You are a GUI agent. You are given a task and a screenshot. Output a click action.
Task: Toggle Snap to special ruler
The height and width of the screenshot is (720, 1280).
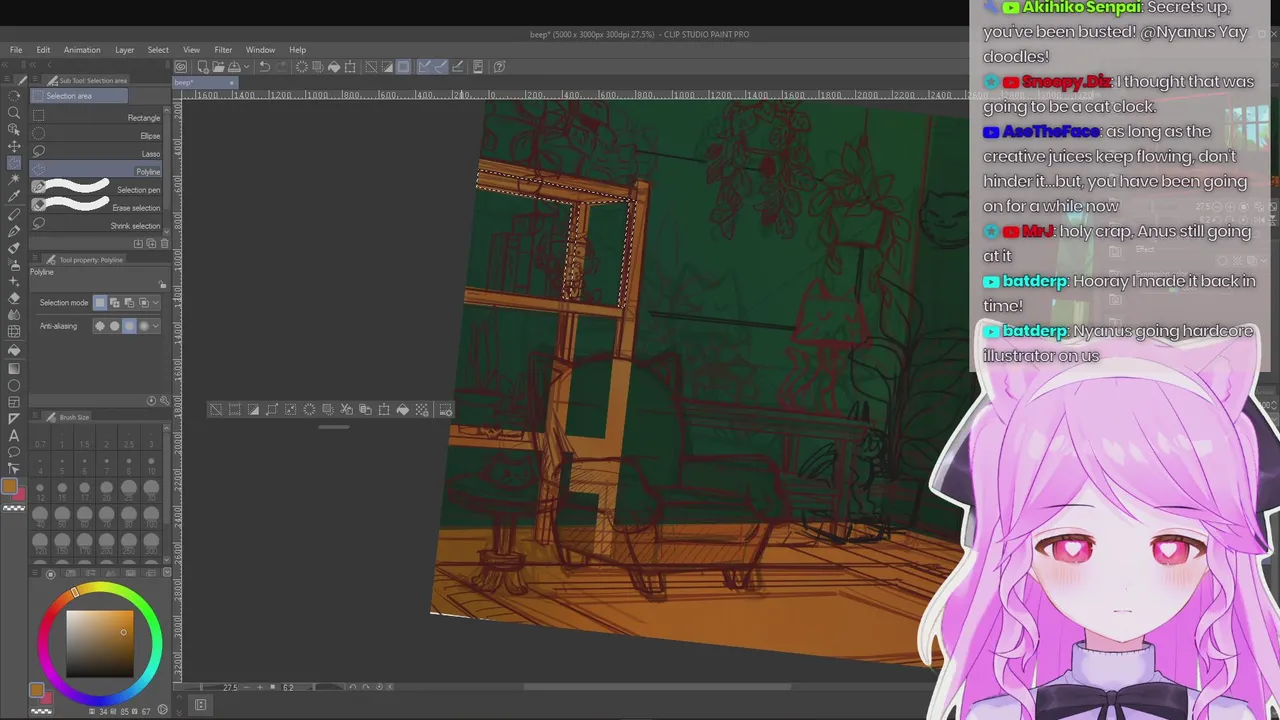[441, 67]
